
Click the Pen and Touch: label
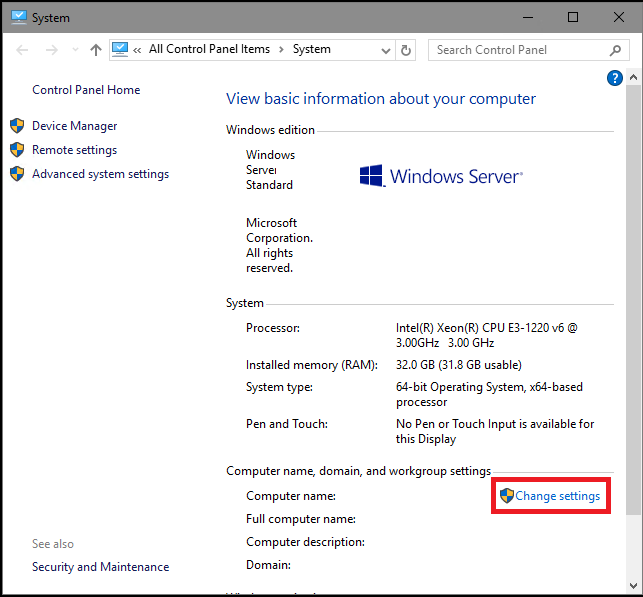tap(287, 424)
